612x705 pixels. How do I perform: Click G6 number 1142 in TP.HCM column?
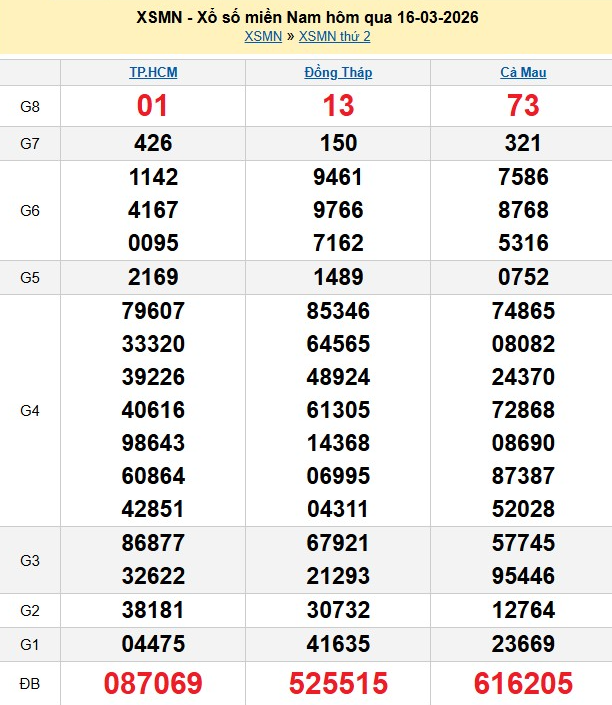[153, 177]
